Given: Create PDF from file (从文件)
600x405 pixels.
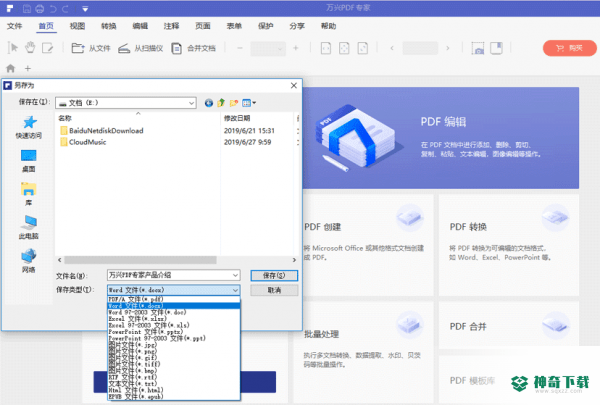Looking at the screenshot, I should (91, 48).
